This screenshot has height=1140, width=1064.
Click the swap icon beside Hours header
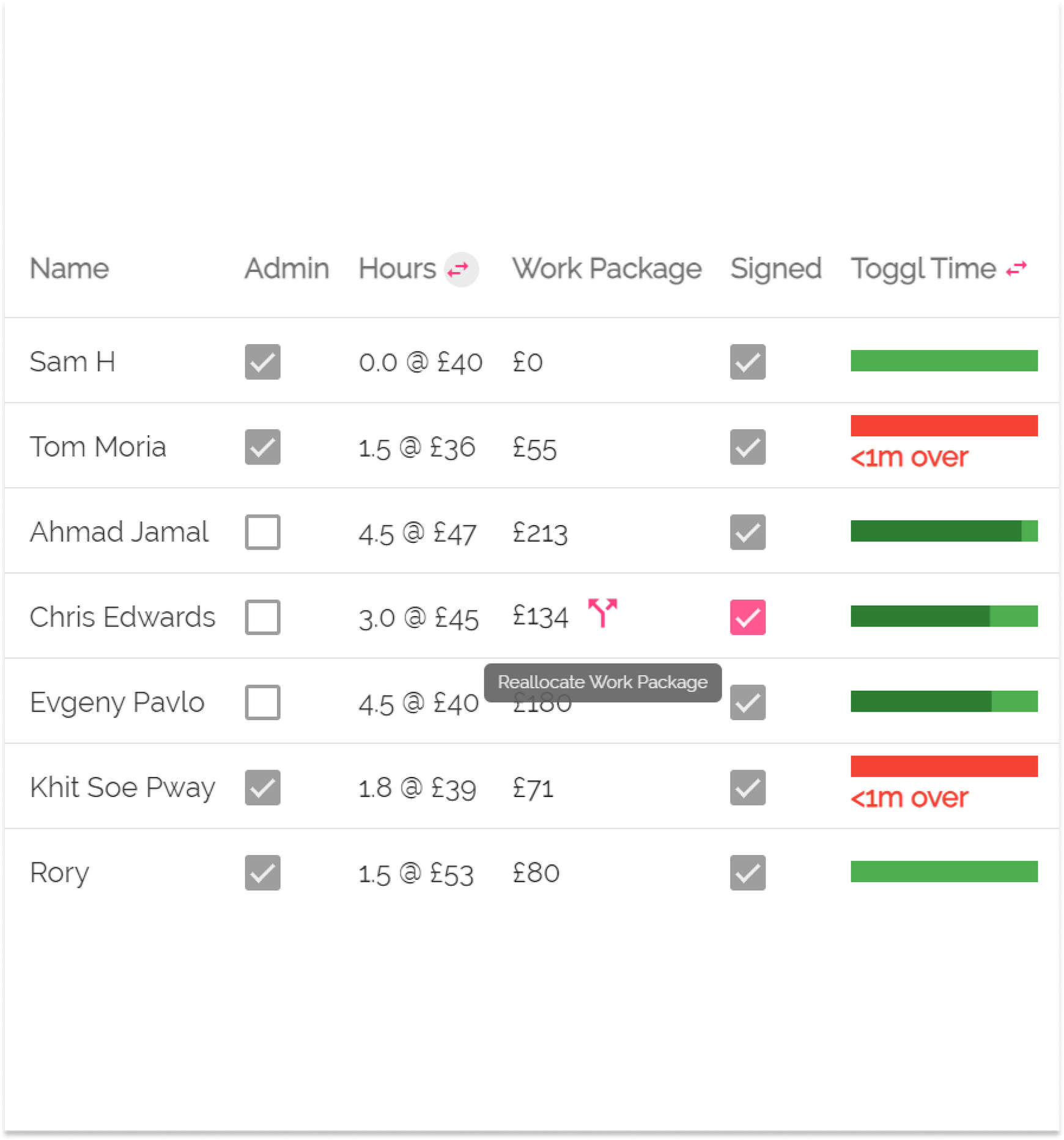click(x=460, y=269)
